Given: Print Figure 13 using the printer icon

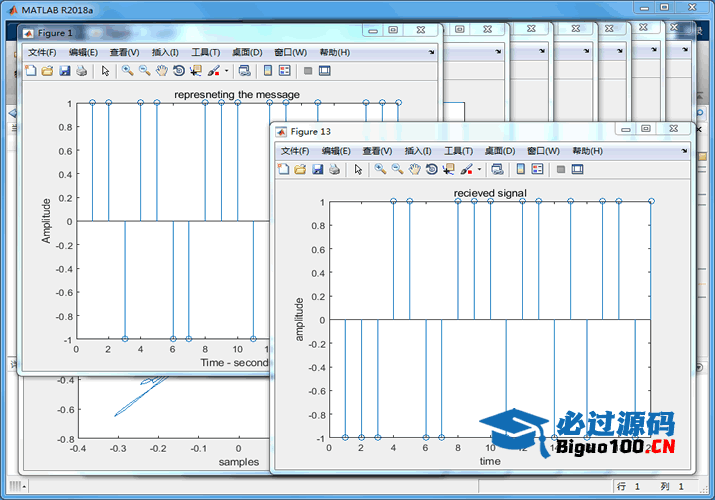Looking at the screenshot, I should tap(335, 169).
